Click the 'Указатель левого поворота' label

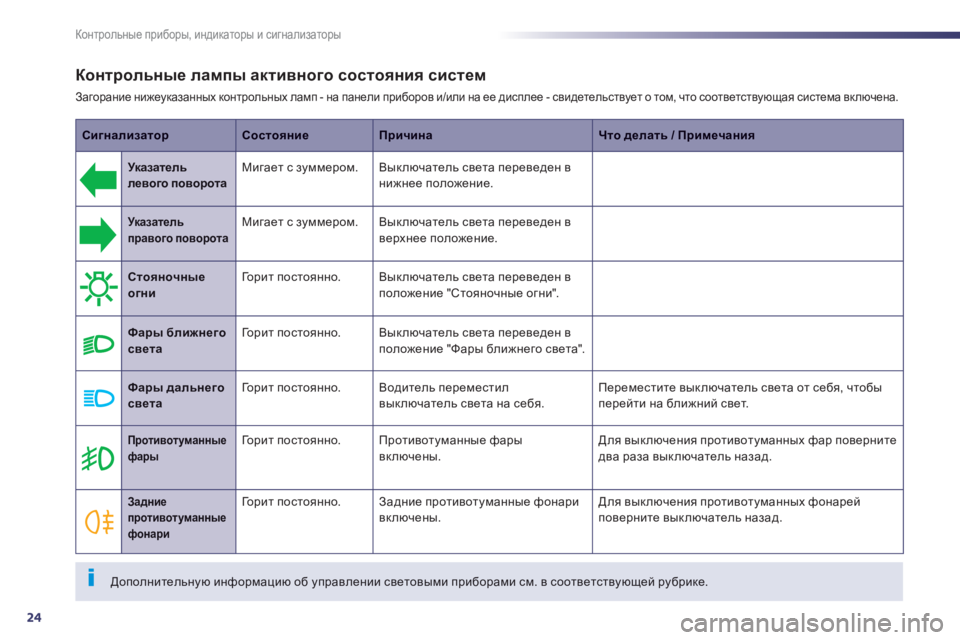click(x=176, y=177)
